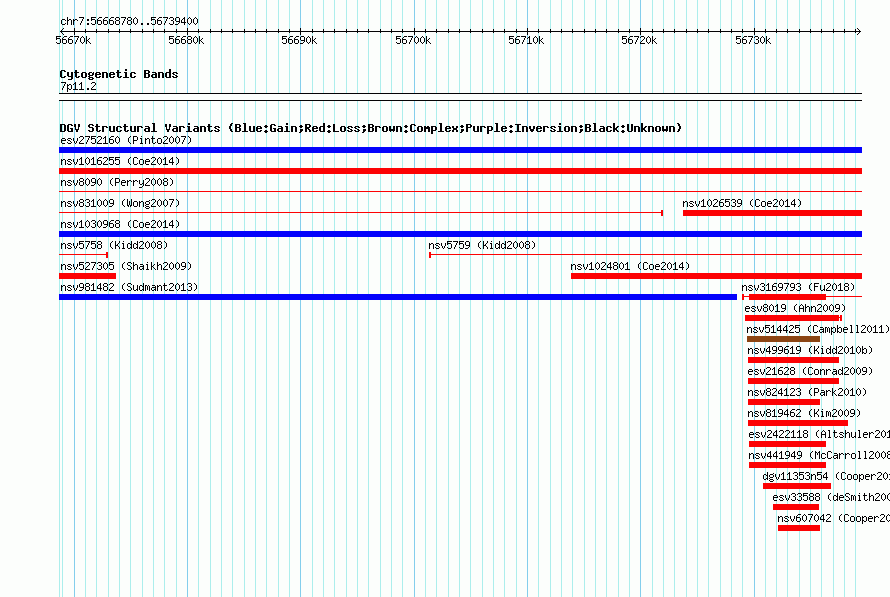Click the chr7:56668780..56739400 coordinate label
Screen dimensions: 890x597
coord(129,21)
